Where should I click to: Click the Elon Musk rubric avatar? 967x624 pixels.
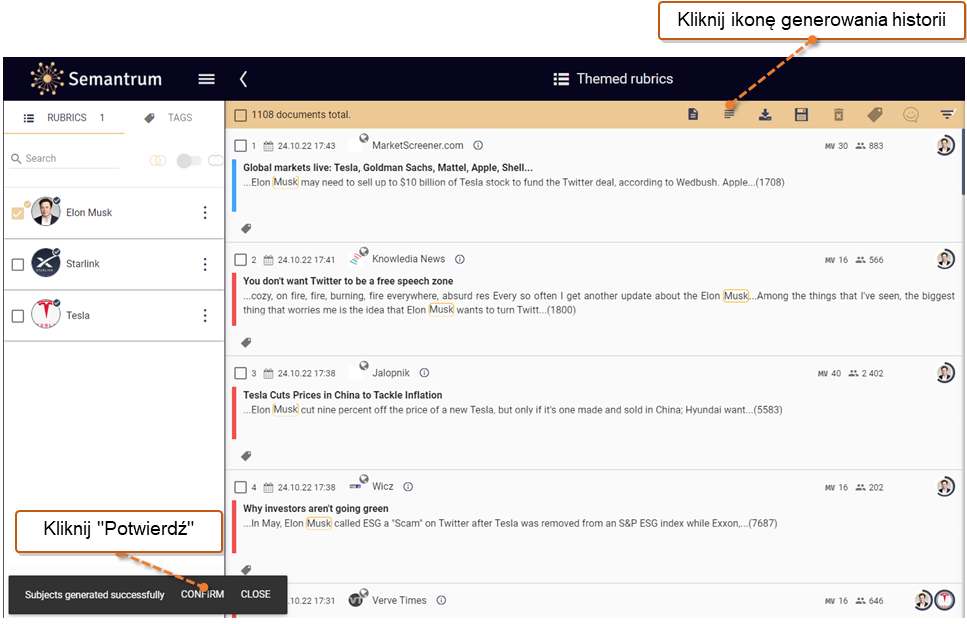(x=46, y=211)
